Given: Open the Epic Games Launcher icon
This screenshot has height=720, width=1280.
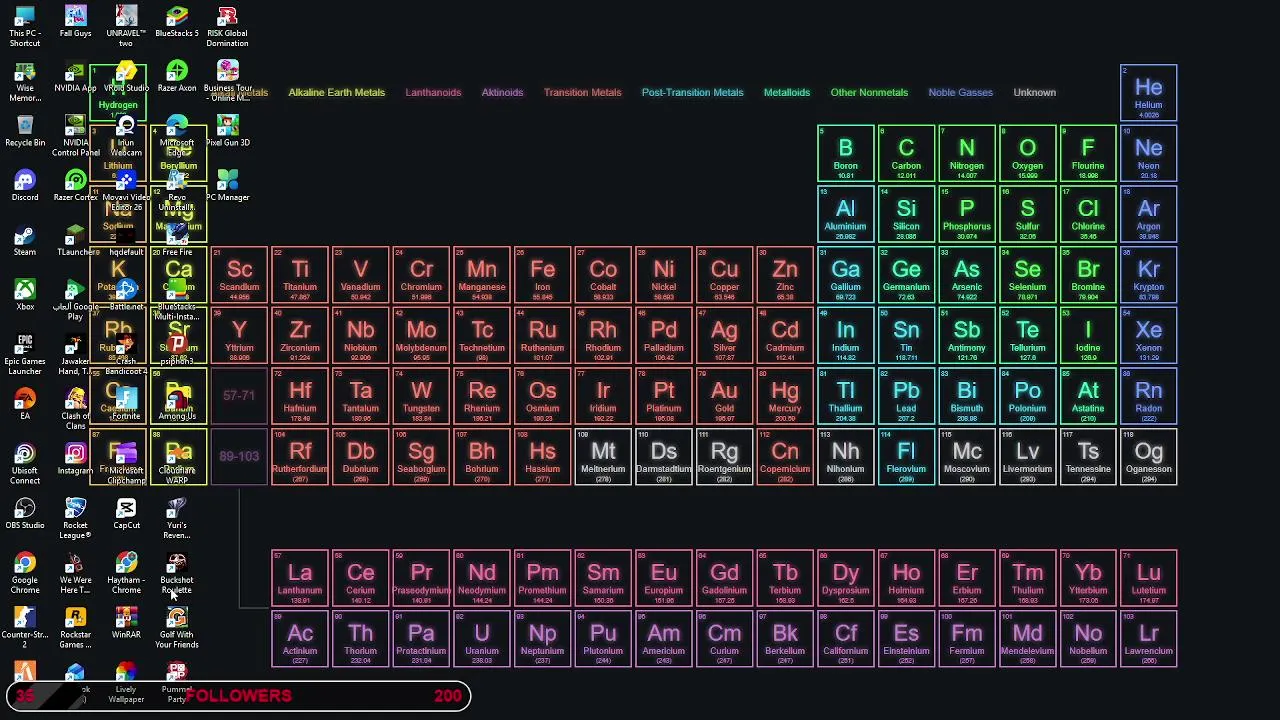Looking at the screenshot, I should pos(25,355).
